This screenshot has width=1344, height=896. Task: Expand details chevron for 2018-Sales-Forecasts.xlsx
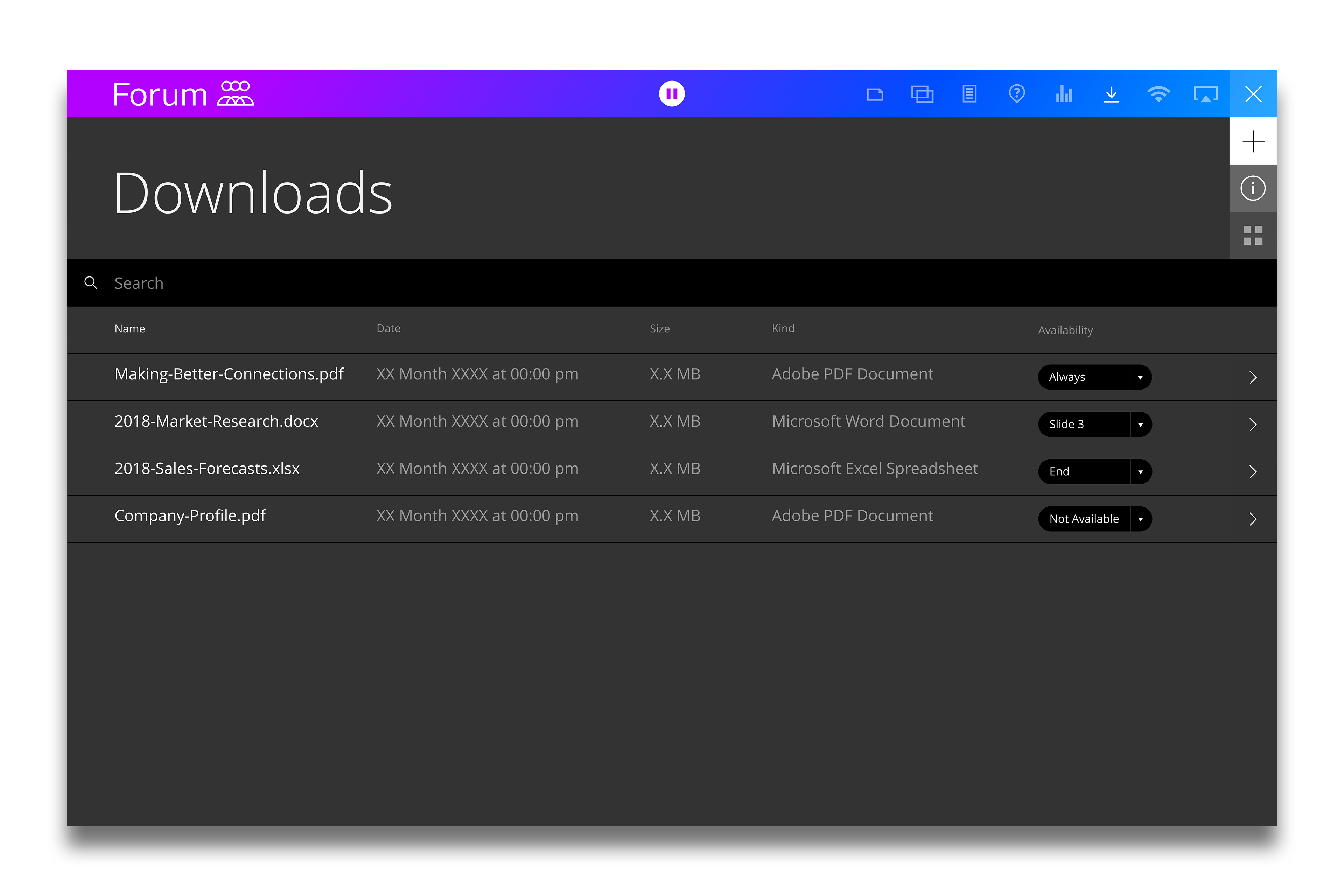pos(1253,471)
